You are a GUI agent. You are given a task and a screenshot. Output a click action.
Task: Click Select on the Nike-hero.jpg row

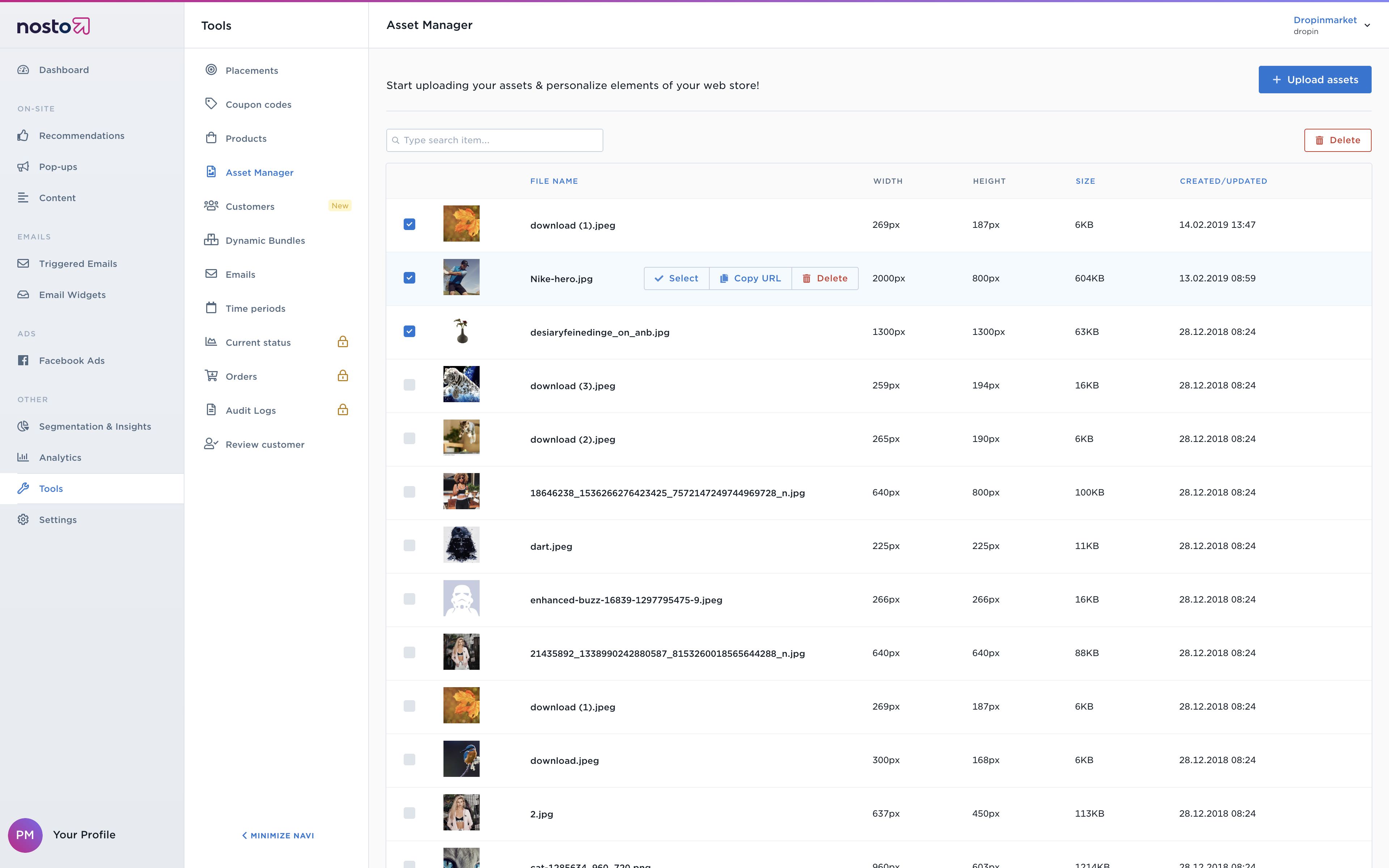coord(676,278)
